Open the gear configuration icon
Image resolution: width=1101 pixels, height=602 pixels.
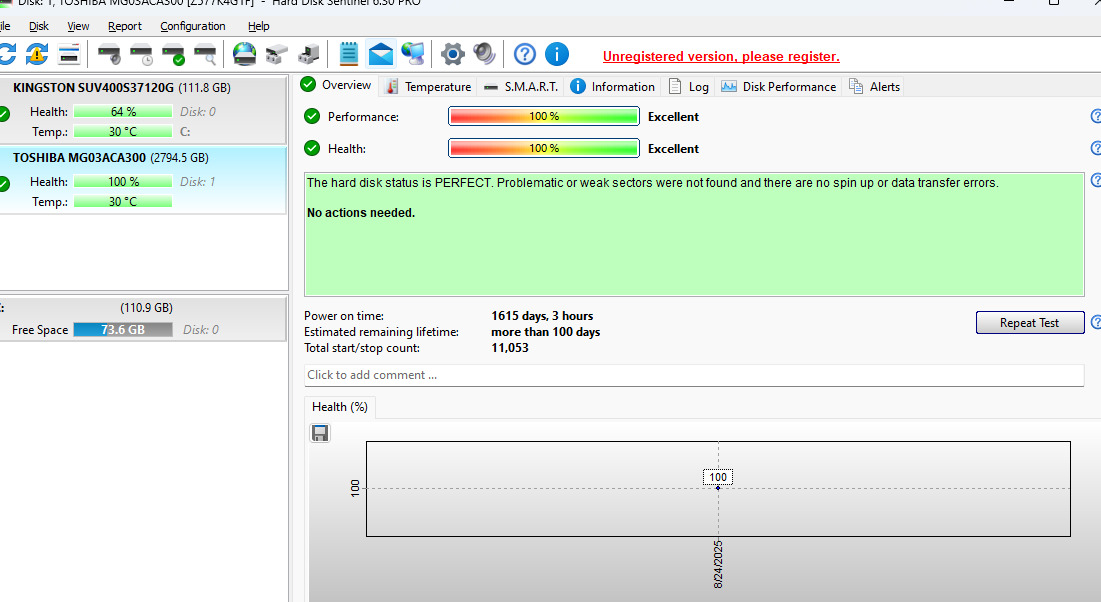coord(453,54)
